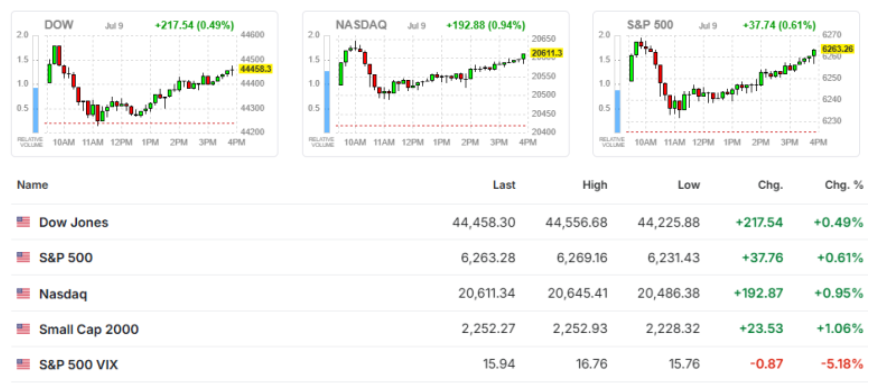Viewport: 872px width, 388px height.
Task: Open the Small Cap 2000 link
Action: (88, 329)
